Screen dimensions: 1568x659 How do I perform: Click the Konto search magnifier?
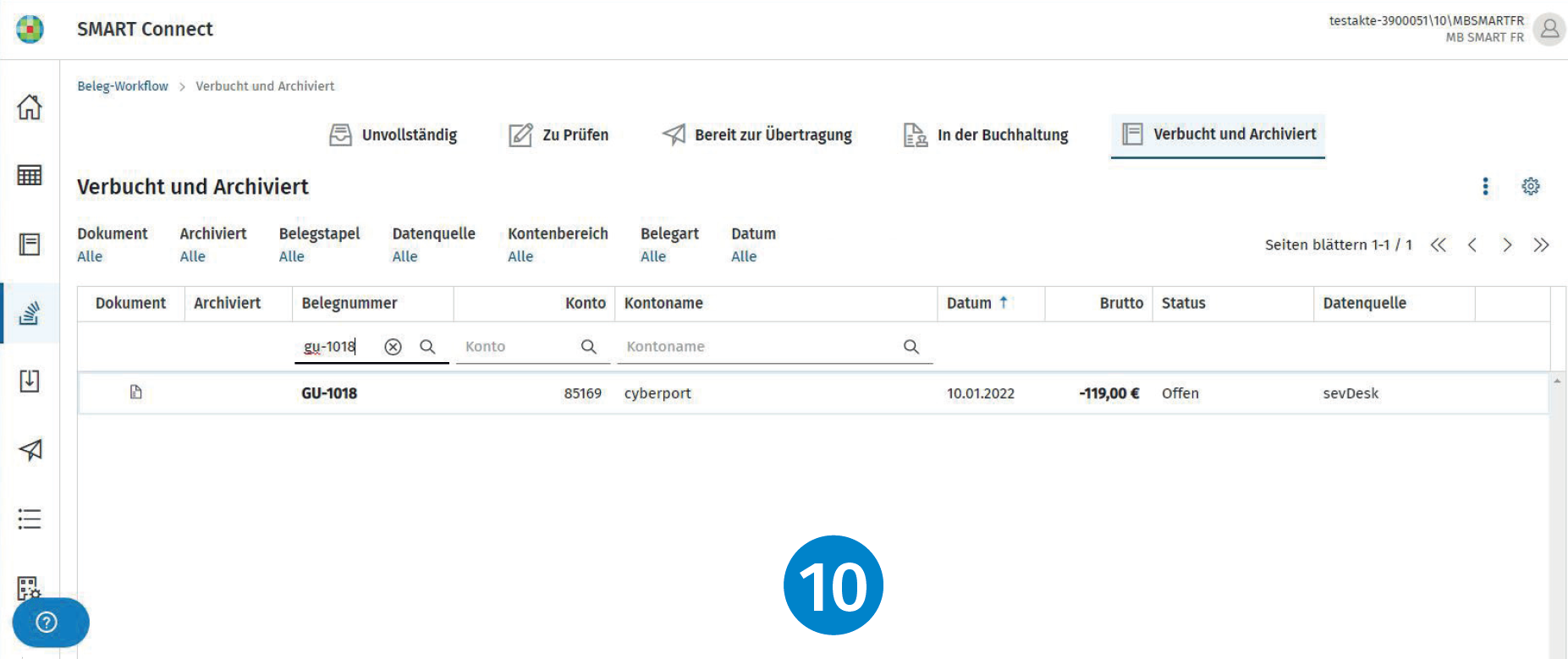coord(589,347)
